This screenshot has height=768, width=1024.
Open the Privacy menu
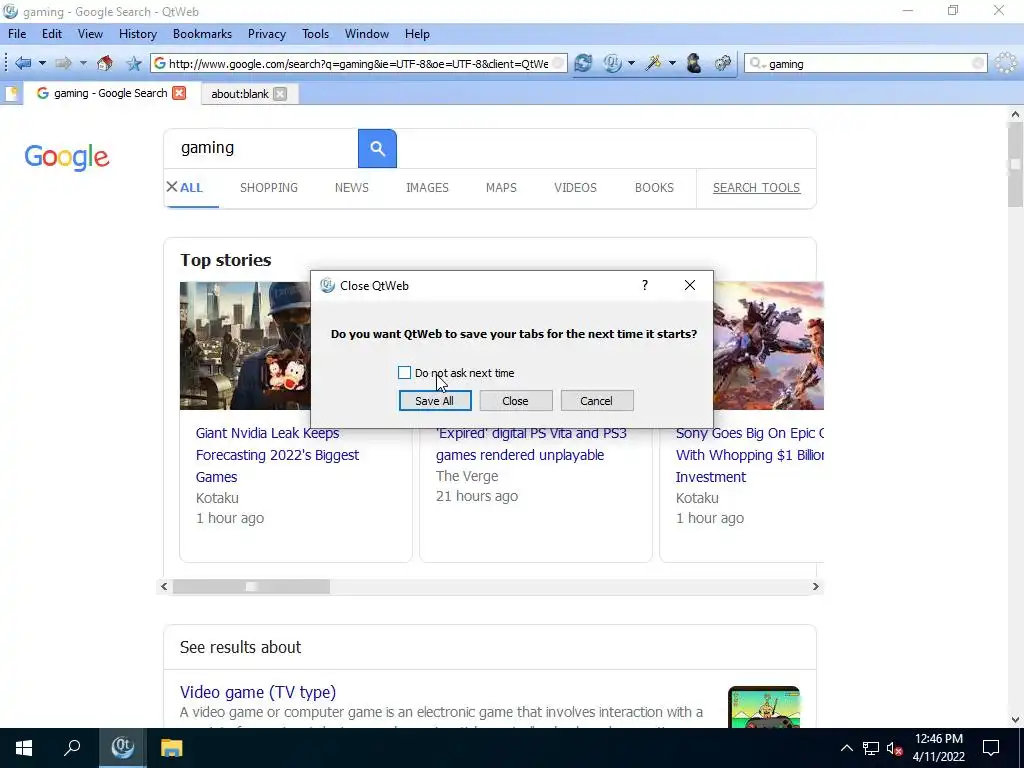pos(266,34)
